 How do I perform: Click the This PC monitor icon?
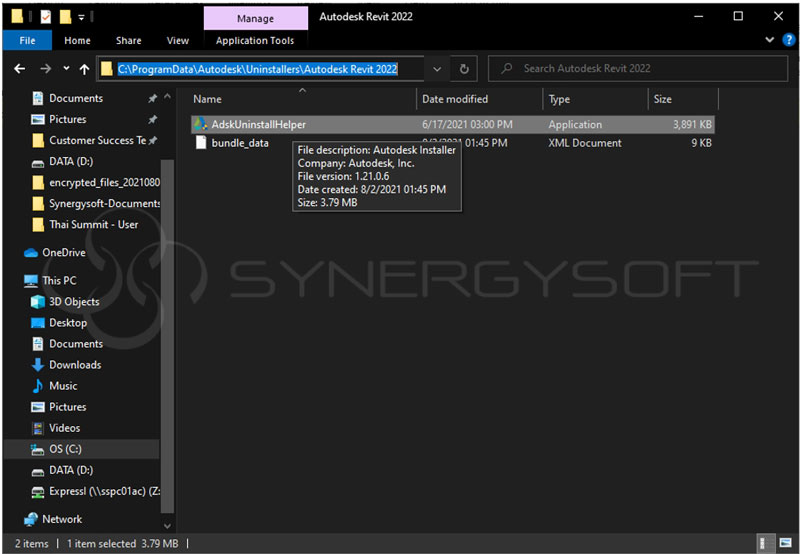pyautogui.click(x=31, y=281)
